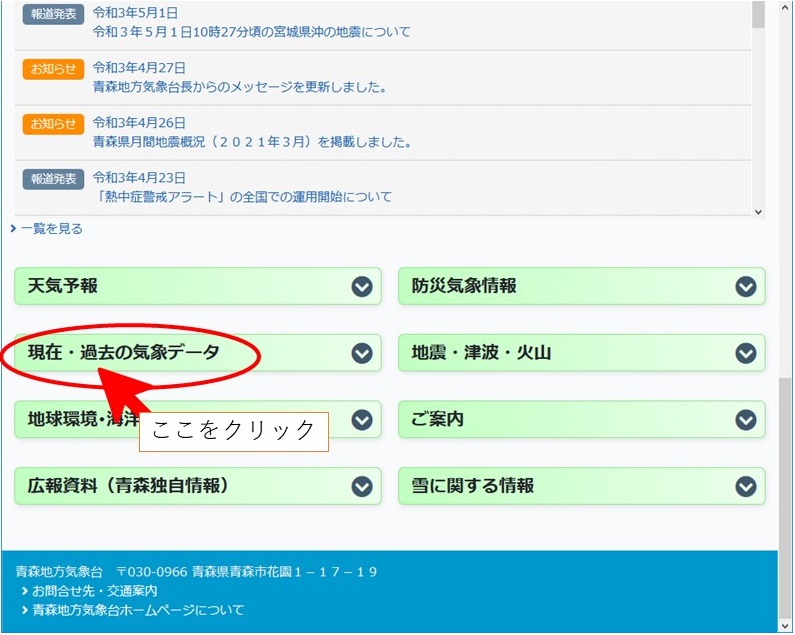Screen dimensions: 795x635
Task: Click the 地球環境・海洋 row chevron icon
Action: [362, 420]
